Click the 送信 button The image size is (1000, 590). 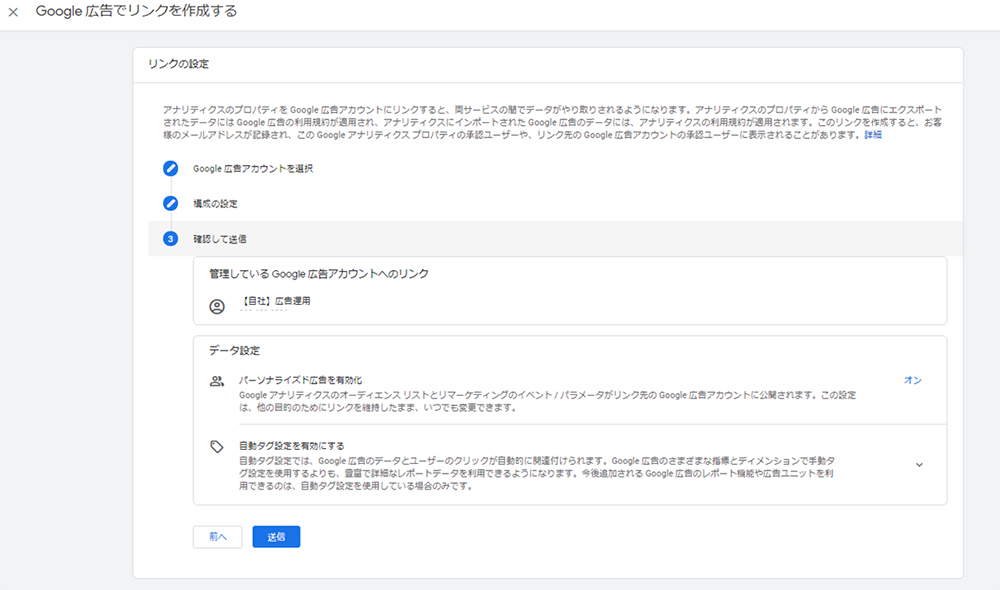click(276, 537)
